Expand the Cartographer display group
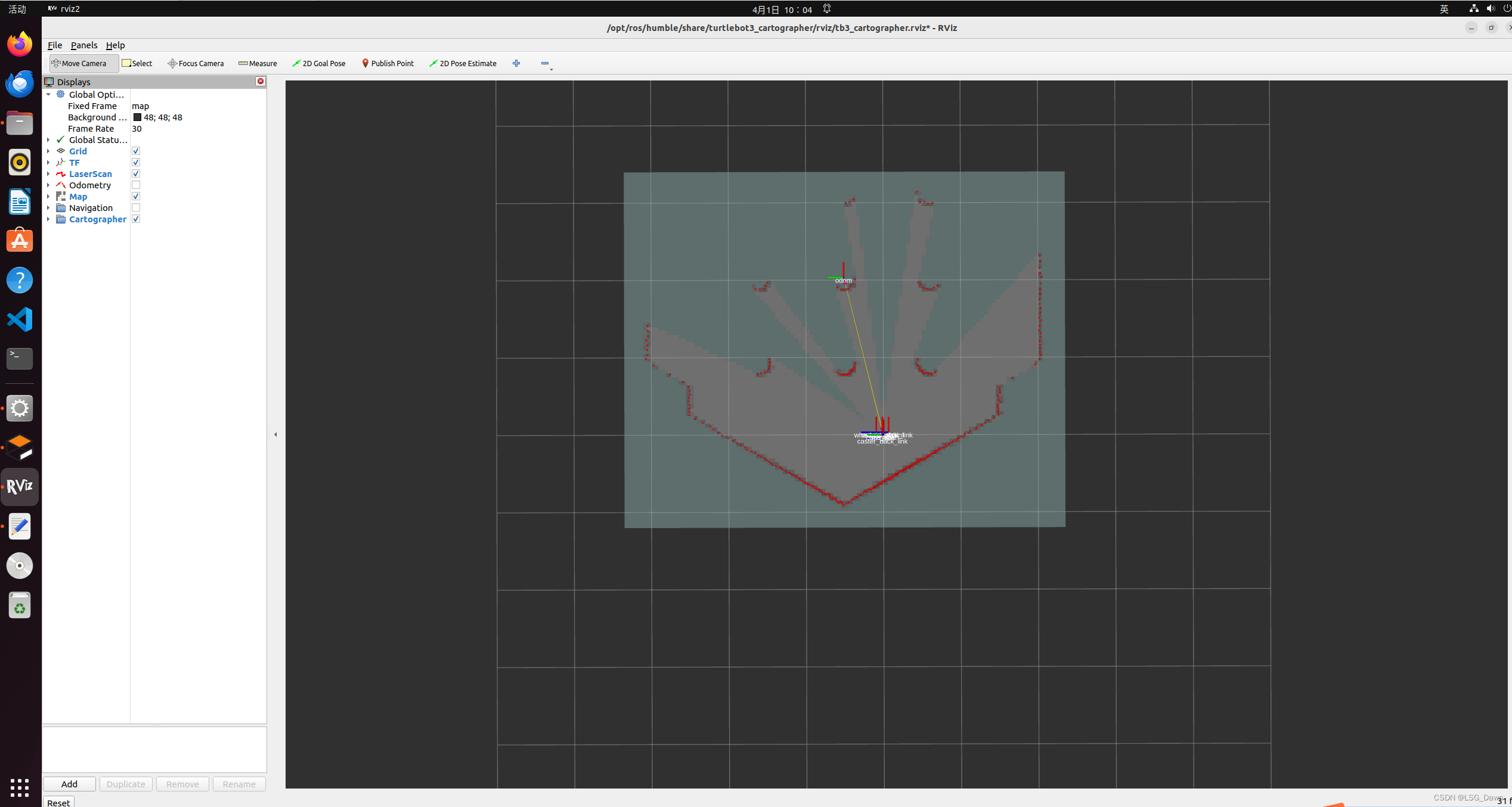The width and height of the screenshot is (1512, 807). coord(49,219)
